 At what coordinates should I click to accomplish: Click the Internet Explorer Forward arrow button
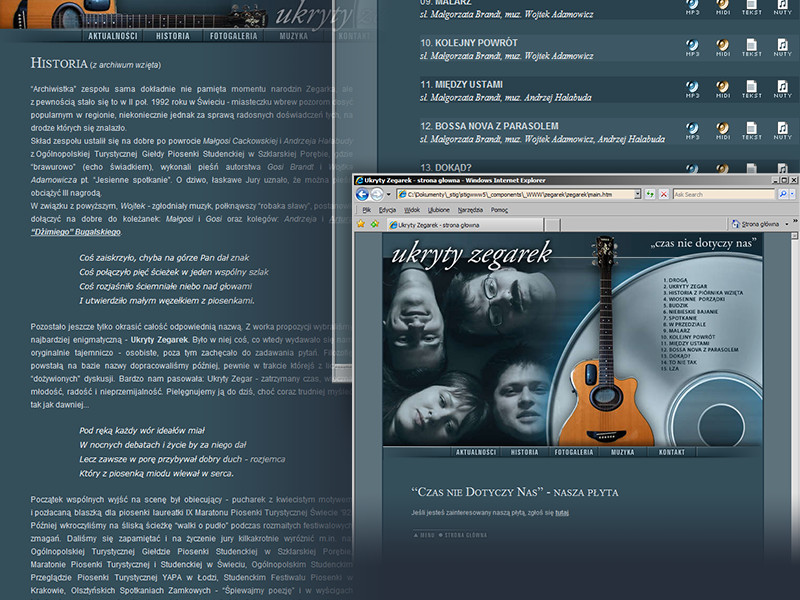tap(377, 194)
